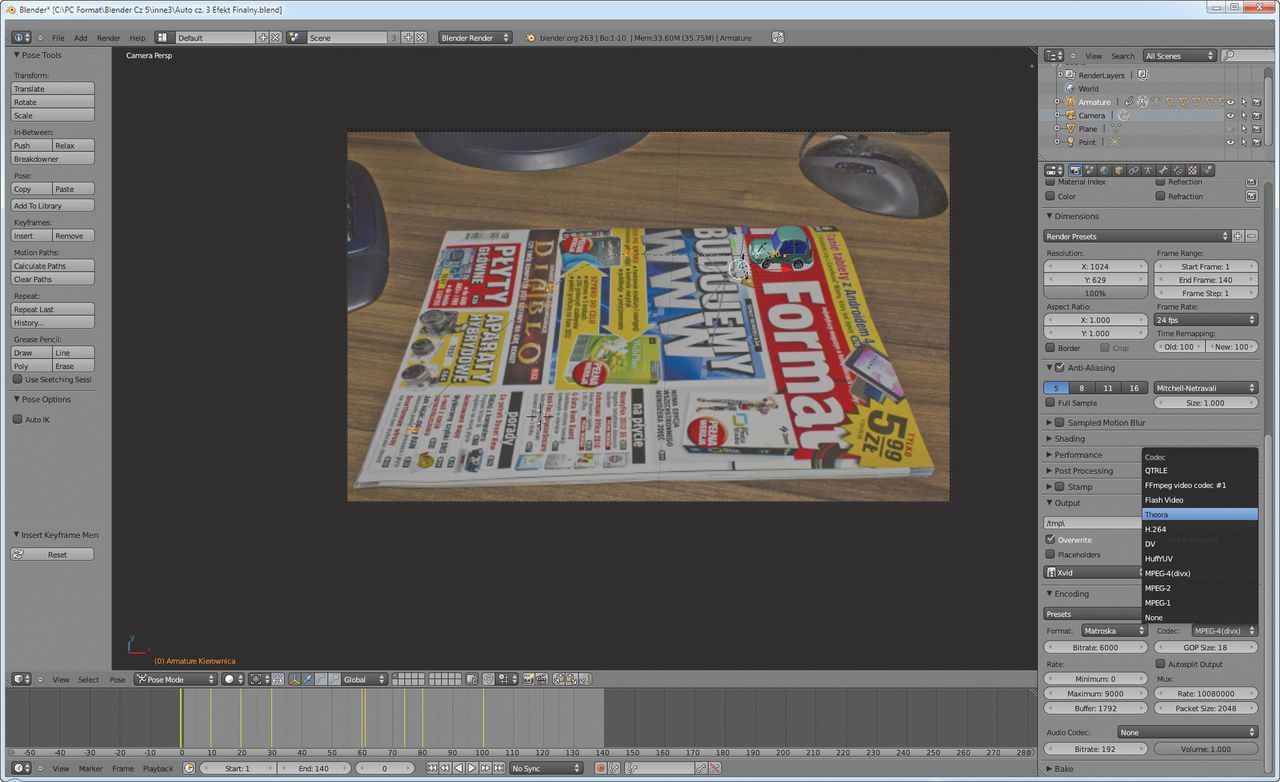1280x782 pixels.
Task: Jump to first frame in timeline
Action: (x=431, y=768)
